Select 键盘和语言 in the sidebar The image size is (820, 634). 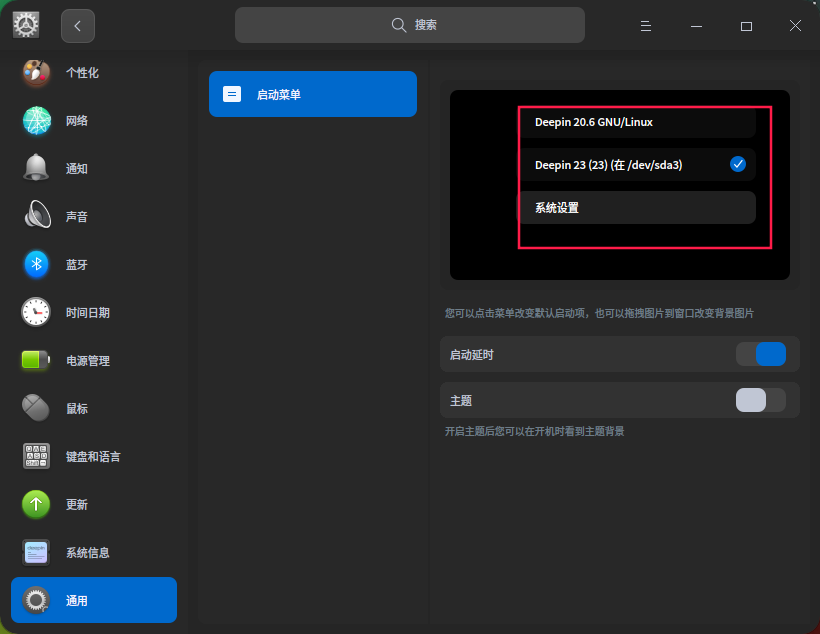pos(94,456)
